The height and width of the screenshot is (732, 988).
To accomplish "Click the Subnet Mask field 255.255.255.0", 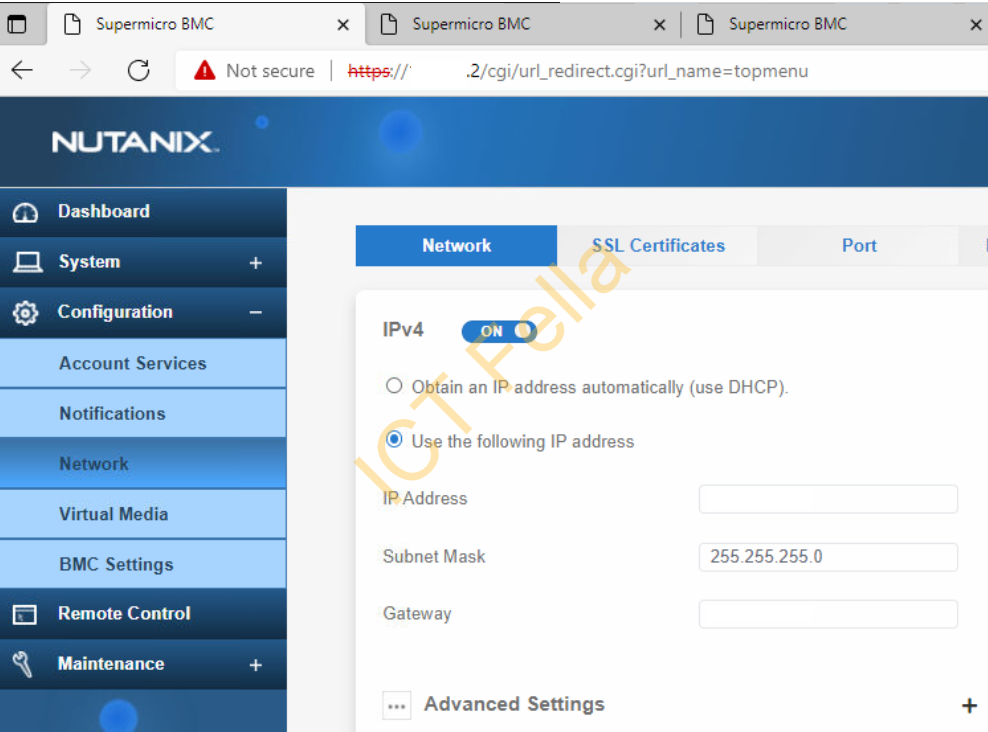I will [x=828, y=557].
